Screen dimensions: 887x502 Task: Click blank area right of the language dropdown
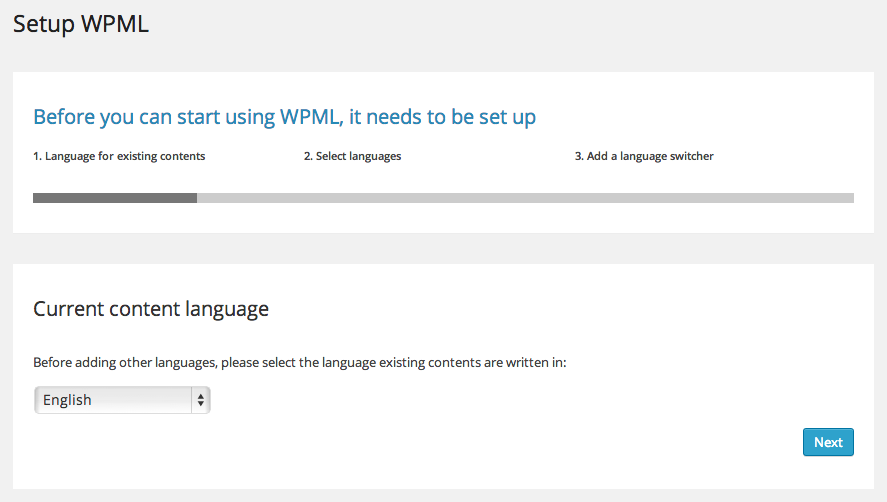click(450, 400)
